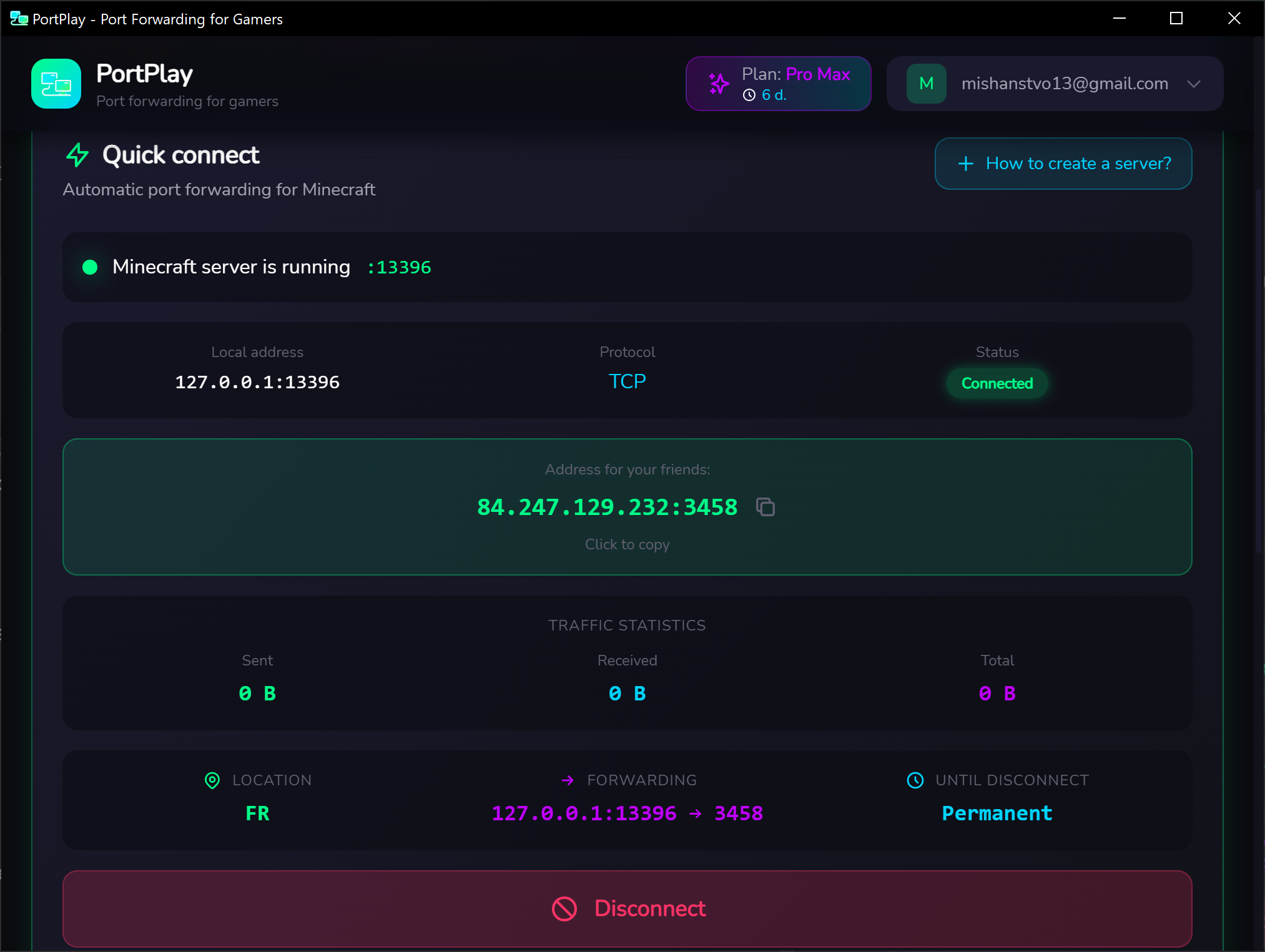The width and height of the screenshot is (1265, 952).
Task: Click the green M account avatar
Action: coord(927,84)
